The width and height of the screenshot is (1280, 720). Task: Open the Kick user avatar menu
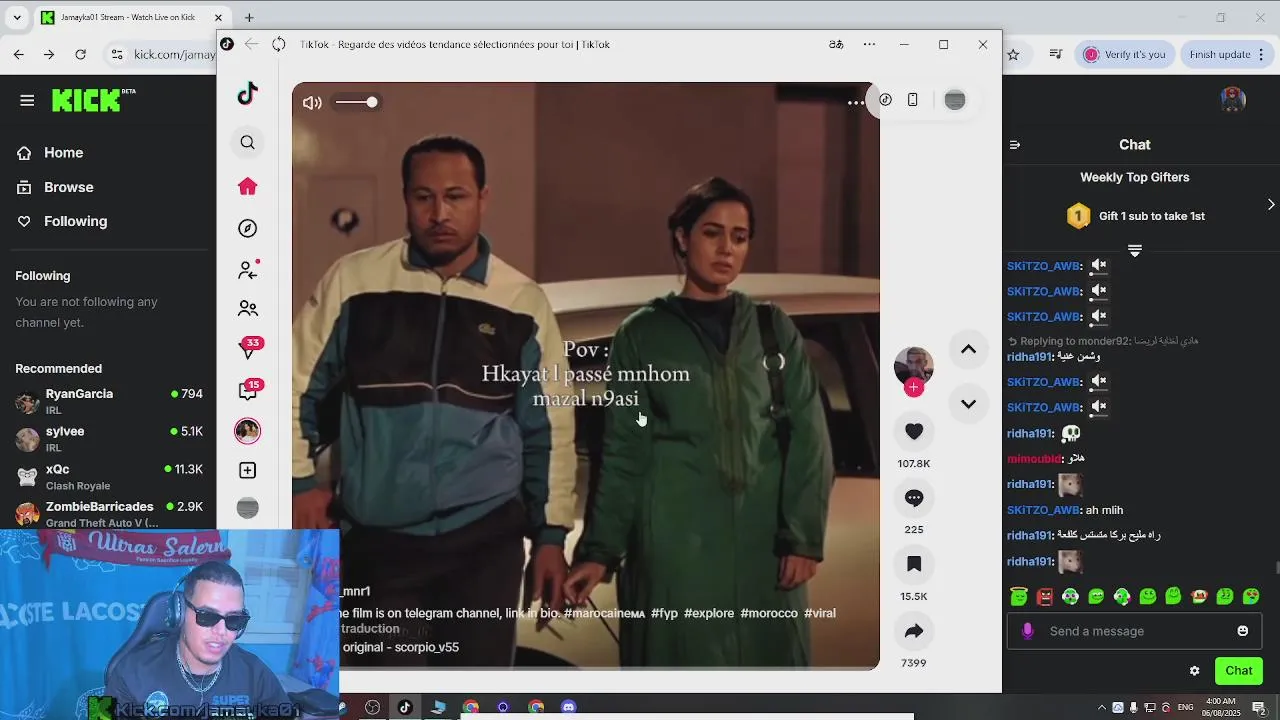click(1233, 100)
